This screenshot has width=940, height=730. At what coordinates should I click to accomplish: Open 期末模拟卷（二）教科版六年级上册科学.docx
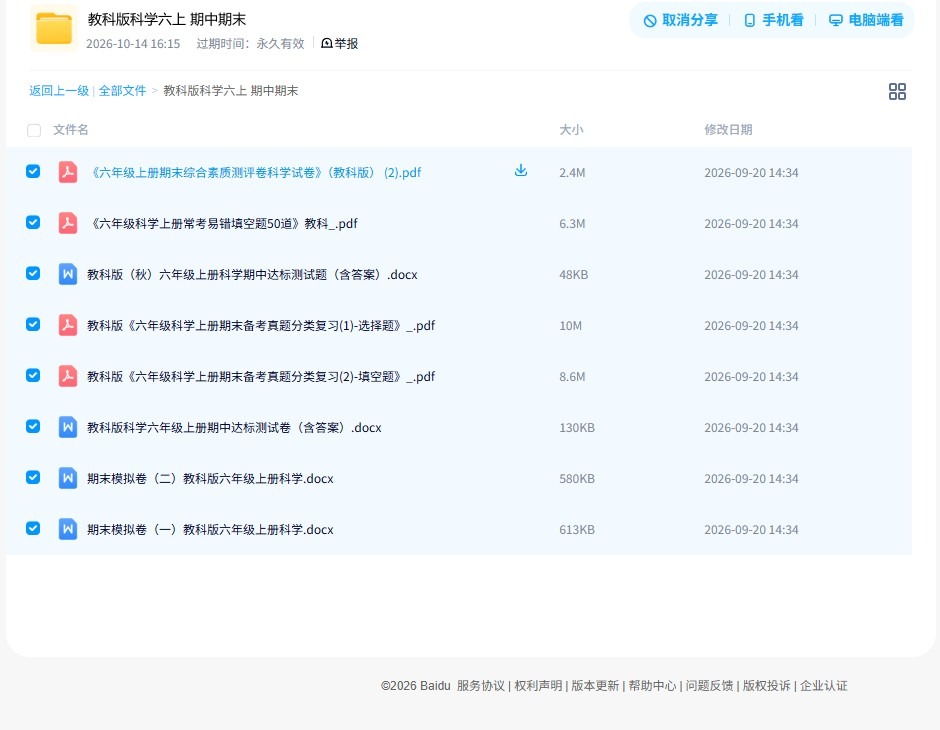(210, 478)
